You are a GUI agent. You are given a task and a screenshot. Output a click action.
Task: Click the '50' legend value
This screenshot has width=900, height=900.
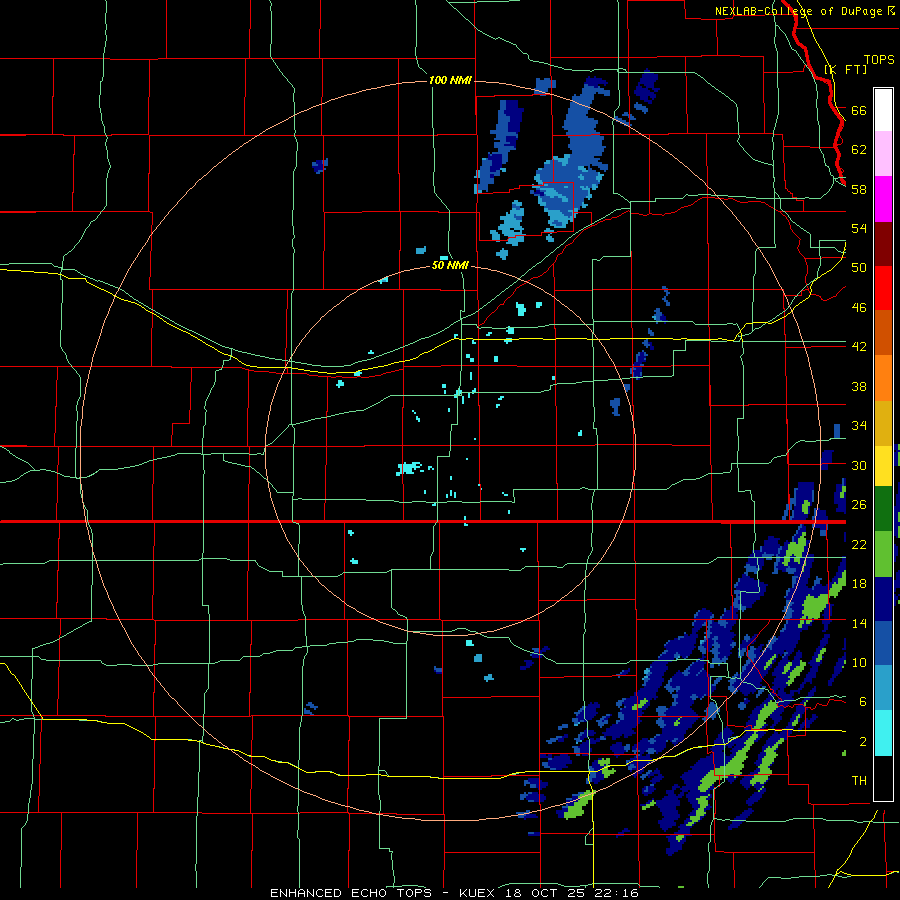859,268
